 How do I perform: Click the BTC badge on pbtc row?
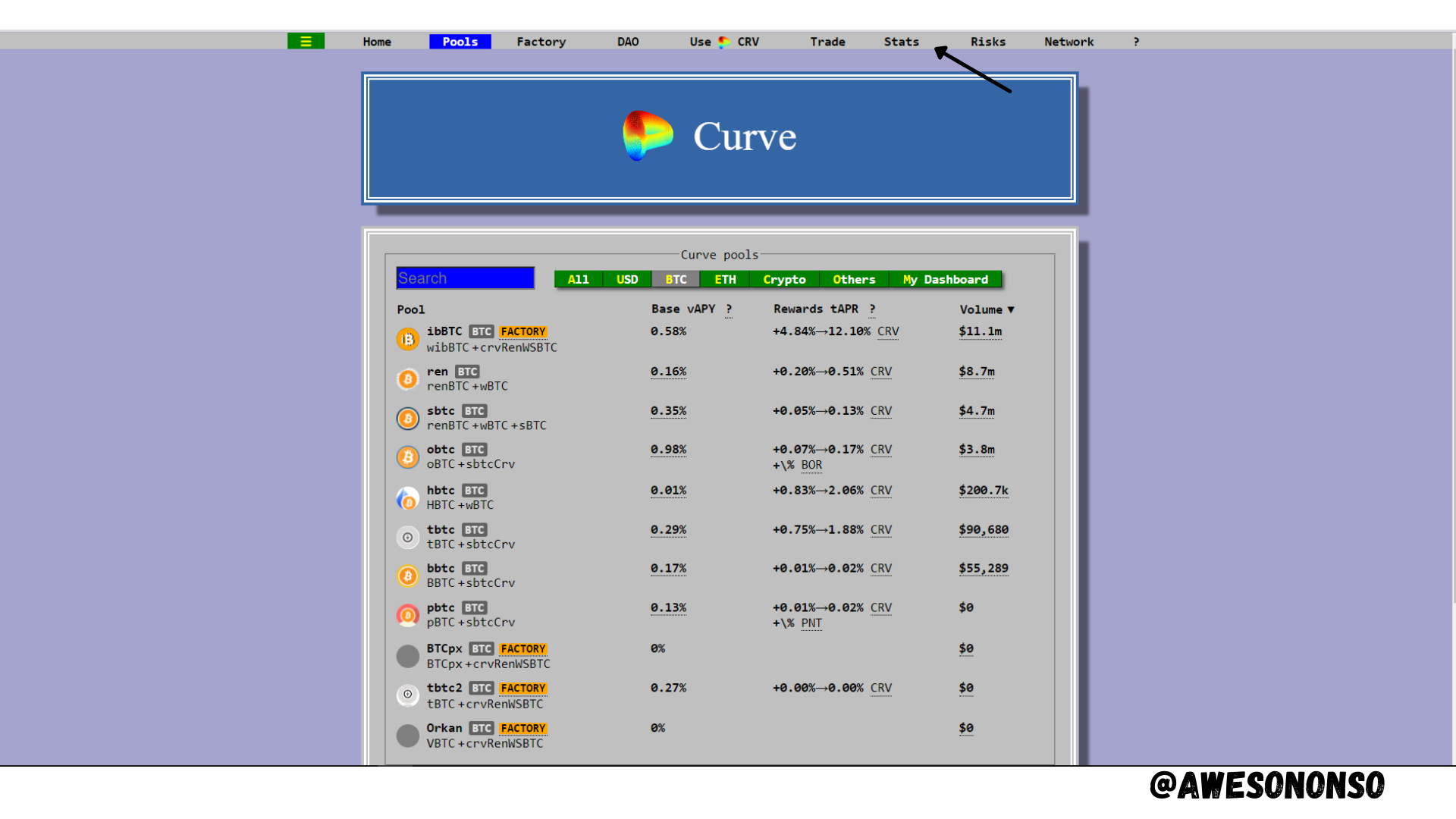[475, 608]
